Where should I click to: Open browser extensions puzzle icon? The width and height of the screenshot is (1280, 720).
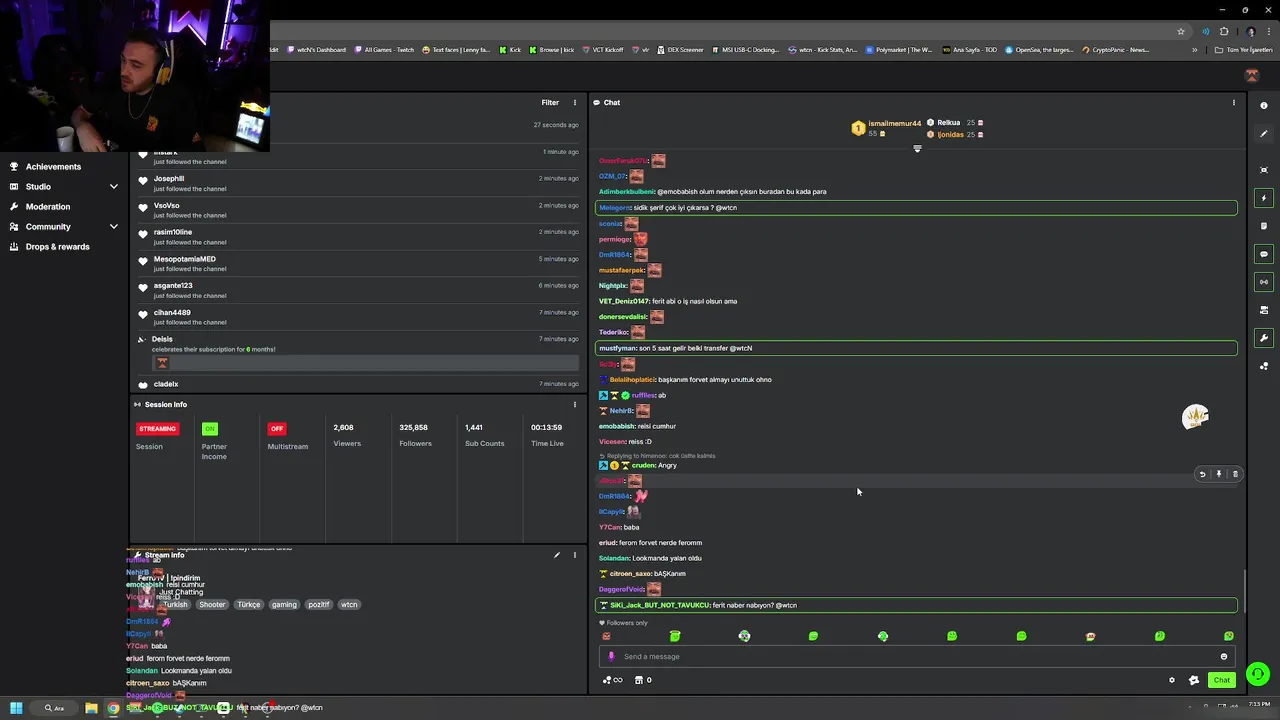coord(1223,31)
